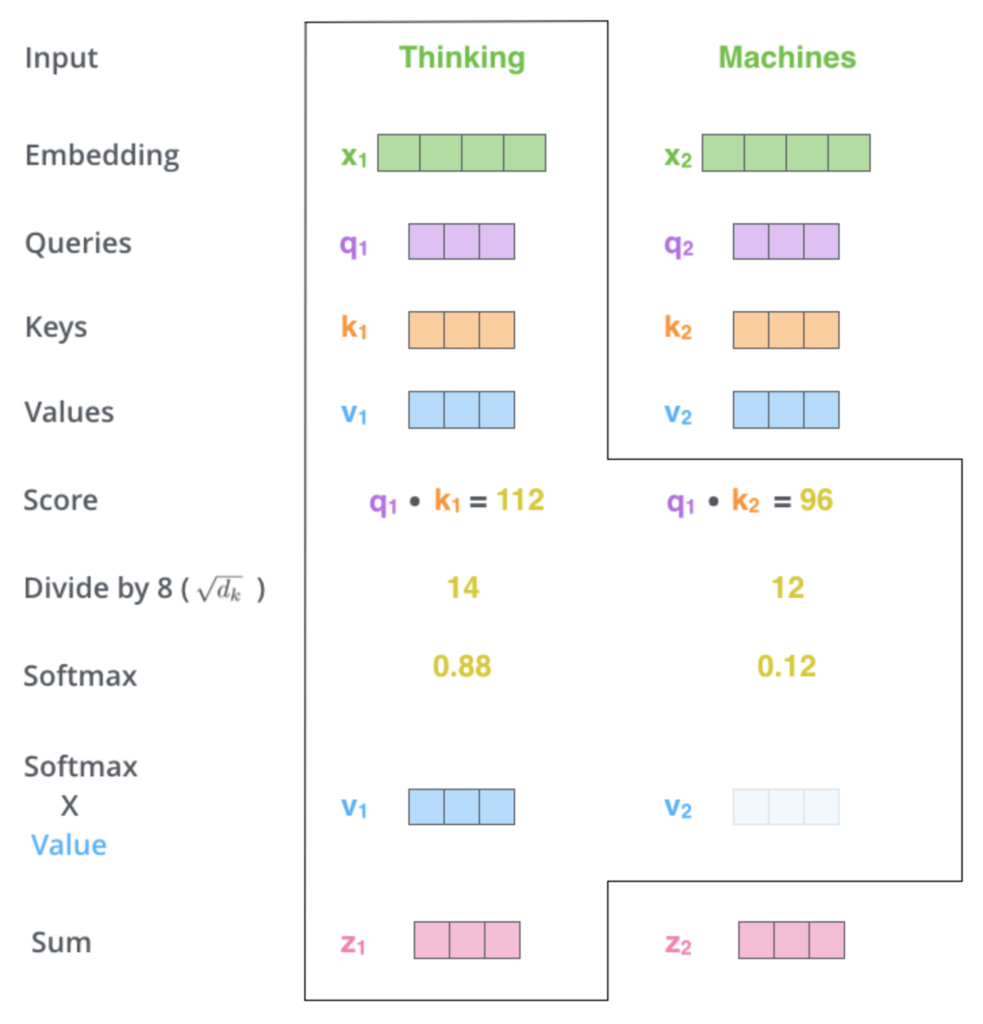Click the score value 96
This screenshot has height=1024, width=983.
coord(816,501)
